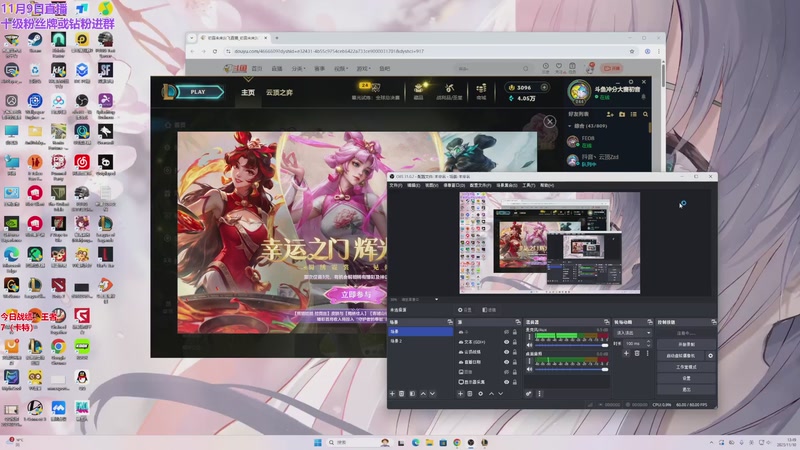Click add friend icon in League friends list
The height and width of the screenshot is (450, 800).
click(610, 114)
